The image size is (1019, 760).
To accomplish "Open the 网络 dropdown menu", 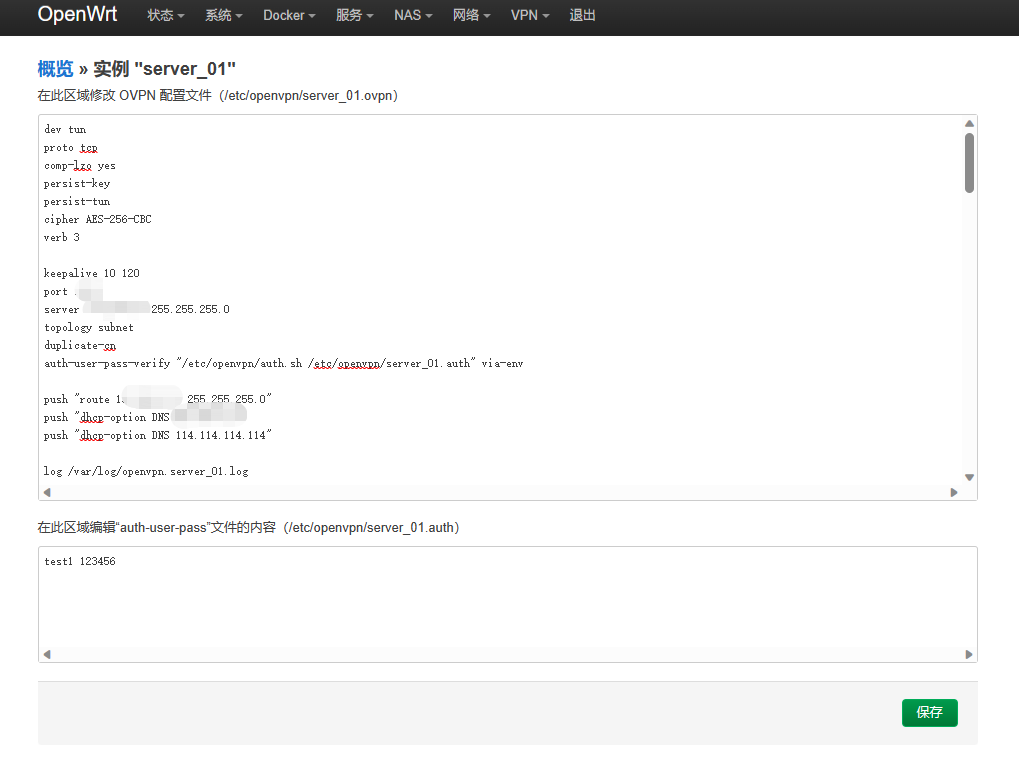I will point(471,16).
